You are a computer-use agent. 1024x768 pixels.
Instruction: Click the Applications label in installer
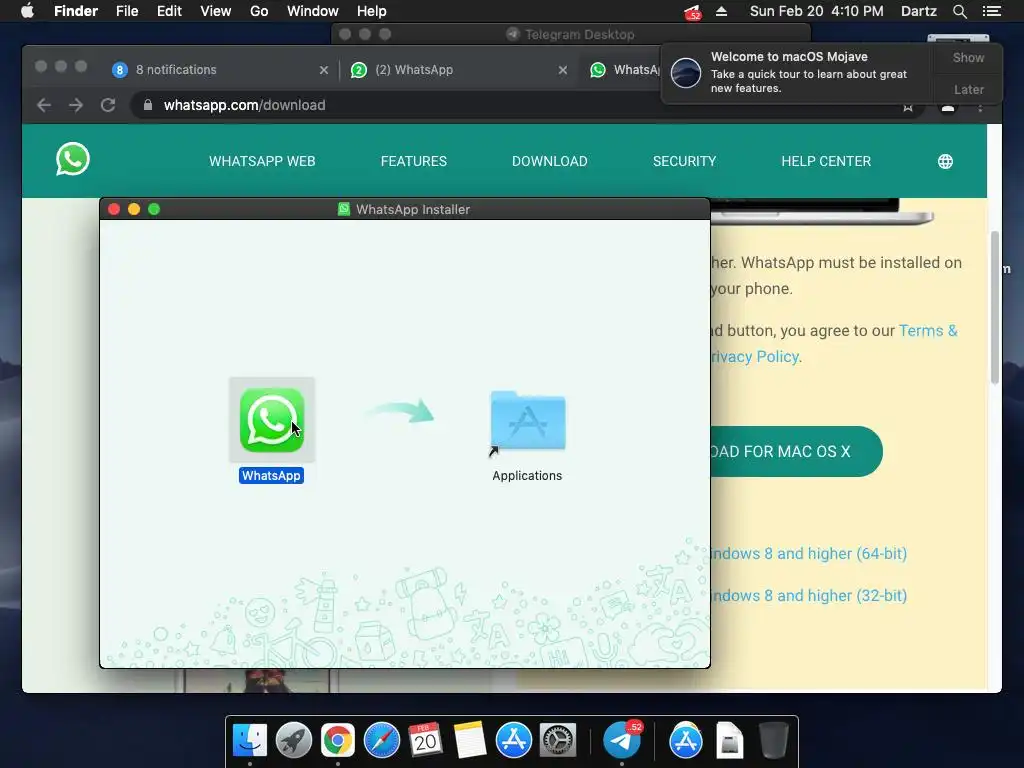click(x=527, y=475)
